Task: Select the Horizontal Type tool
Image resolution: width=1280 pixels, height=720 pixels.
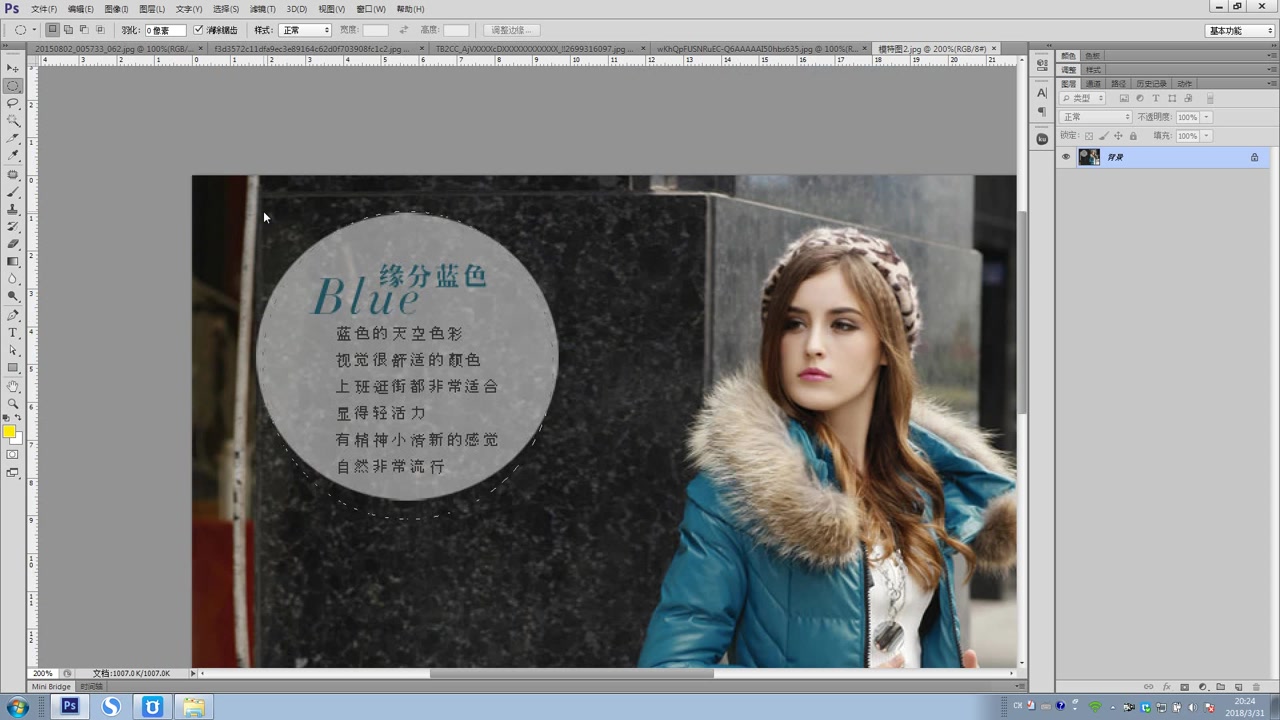Action: pos(13,333)
